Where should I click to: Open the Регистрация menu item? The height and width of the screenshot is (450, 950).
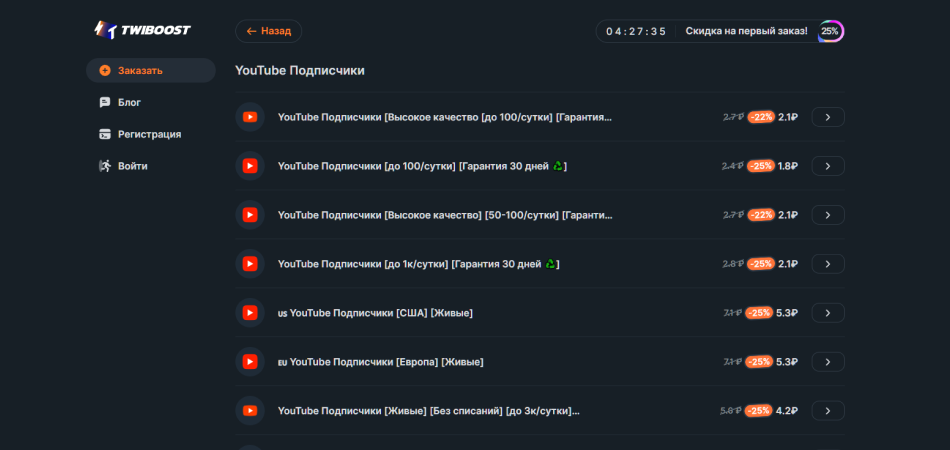point(151,134)
